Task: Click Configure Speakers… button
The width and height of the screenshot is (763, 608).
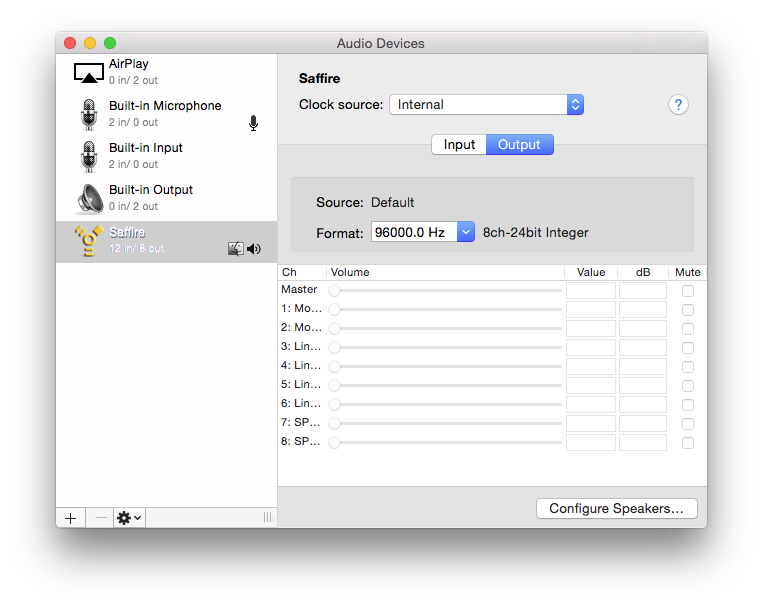Action: tap(617, 508)
